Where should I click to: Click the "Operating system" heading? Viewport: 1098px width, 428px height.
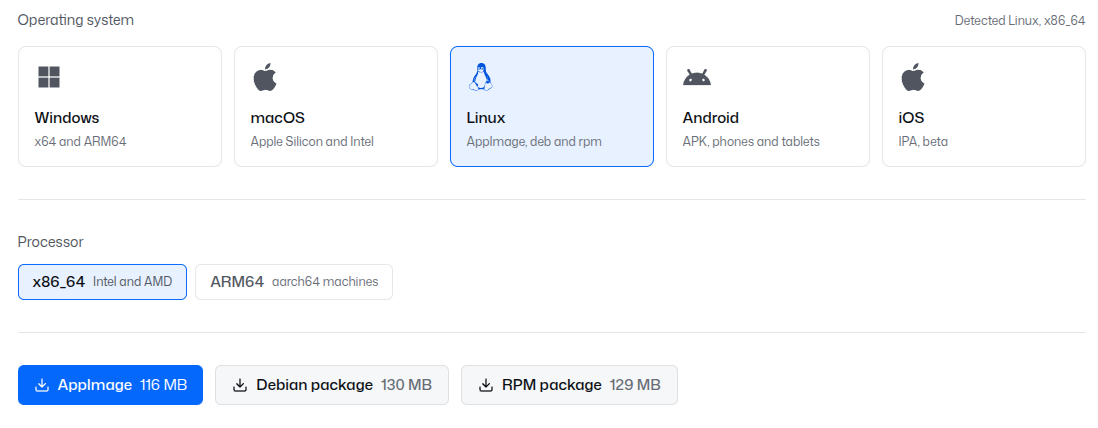[76, 20]
